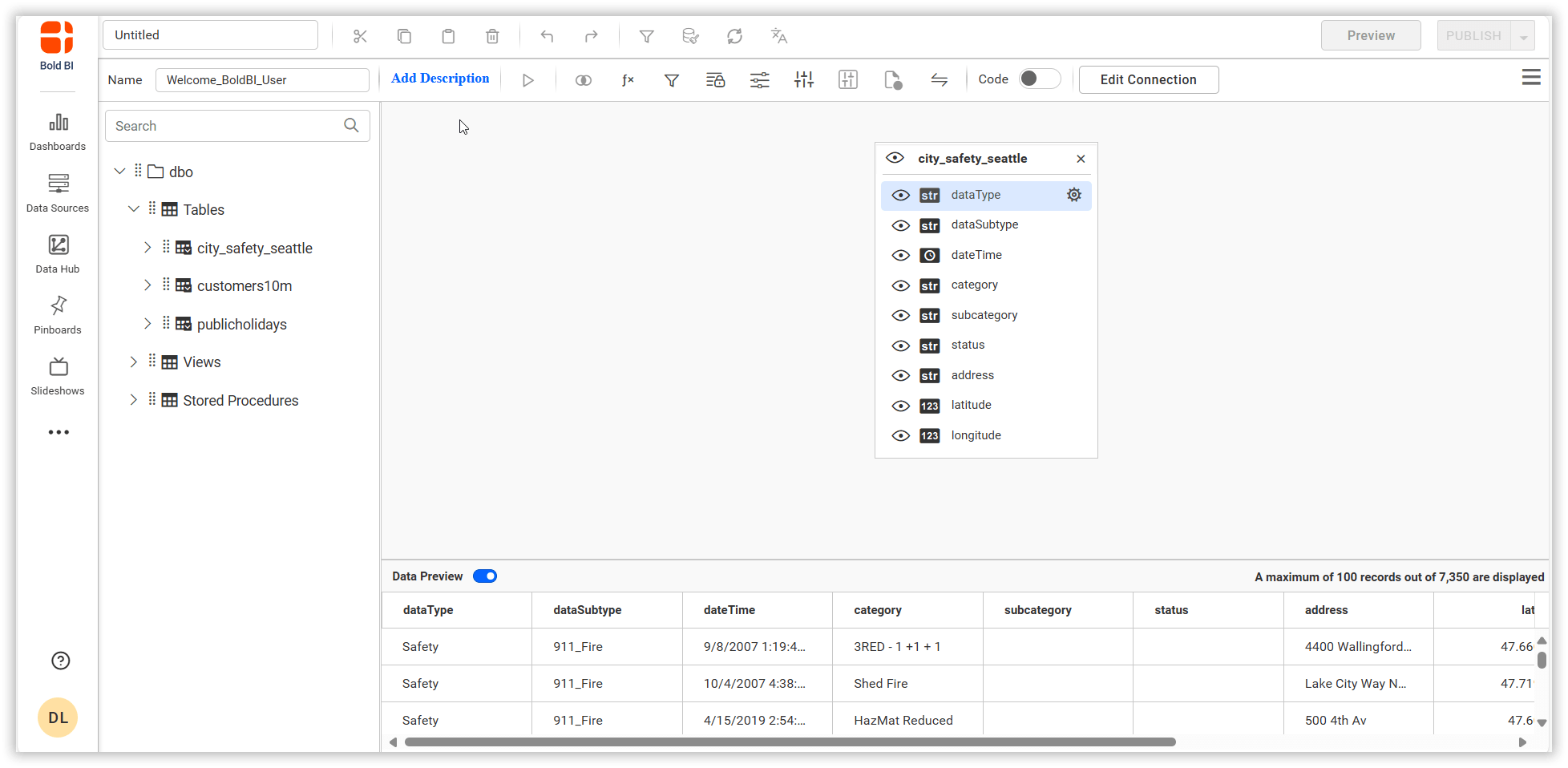The width and height of the screenshot is (1568, 768).
Task: Hide the subcategory column eye icon
Action: tap(901, 316)
